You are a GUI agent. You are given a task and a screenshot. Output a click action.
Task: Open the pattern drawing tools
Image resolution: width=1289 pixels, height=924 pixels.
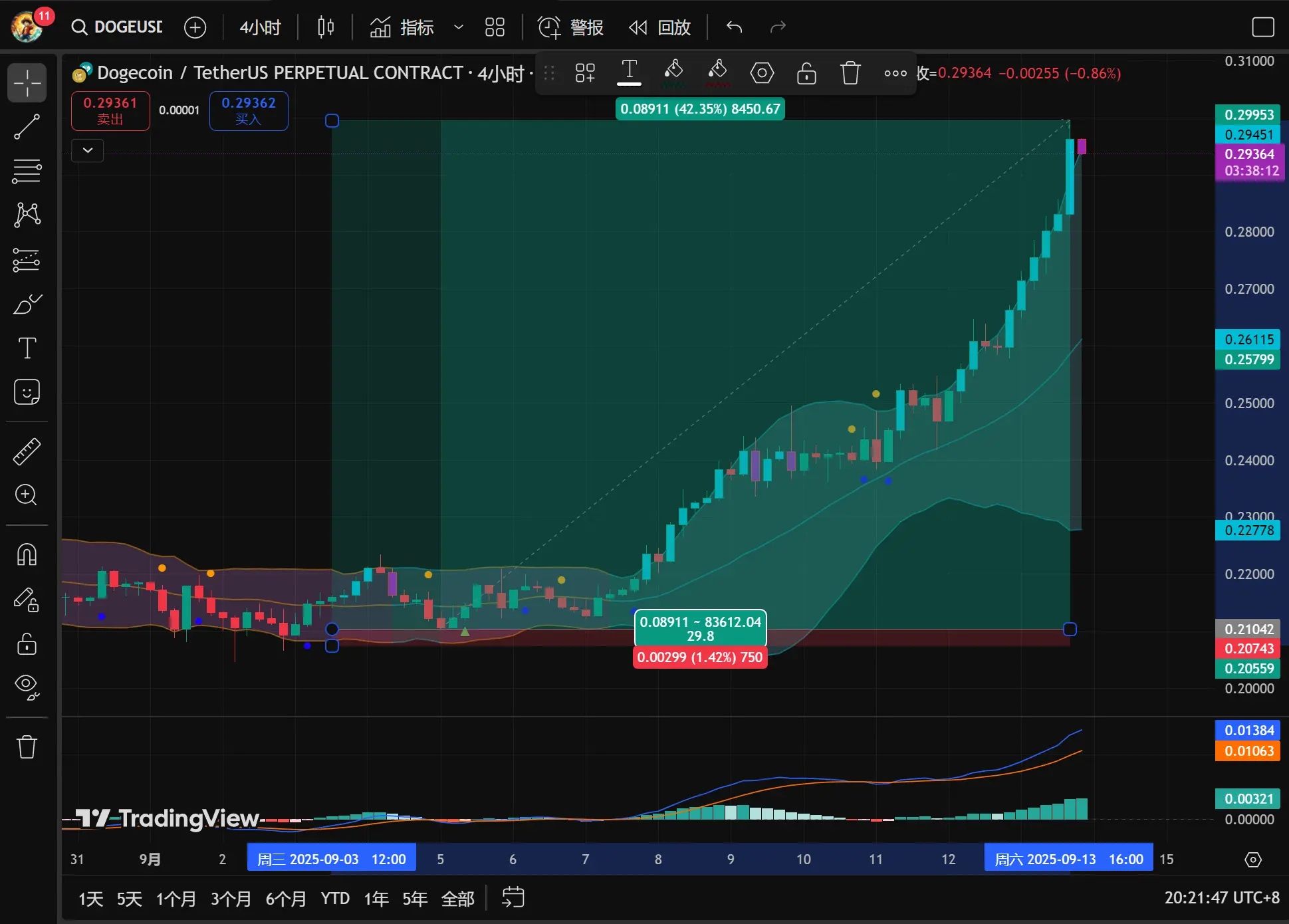tap(27, 215)
